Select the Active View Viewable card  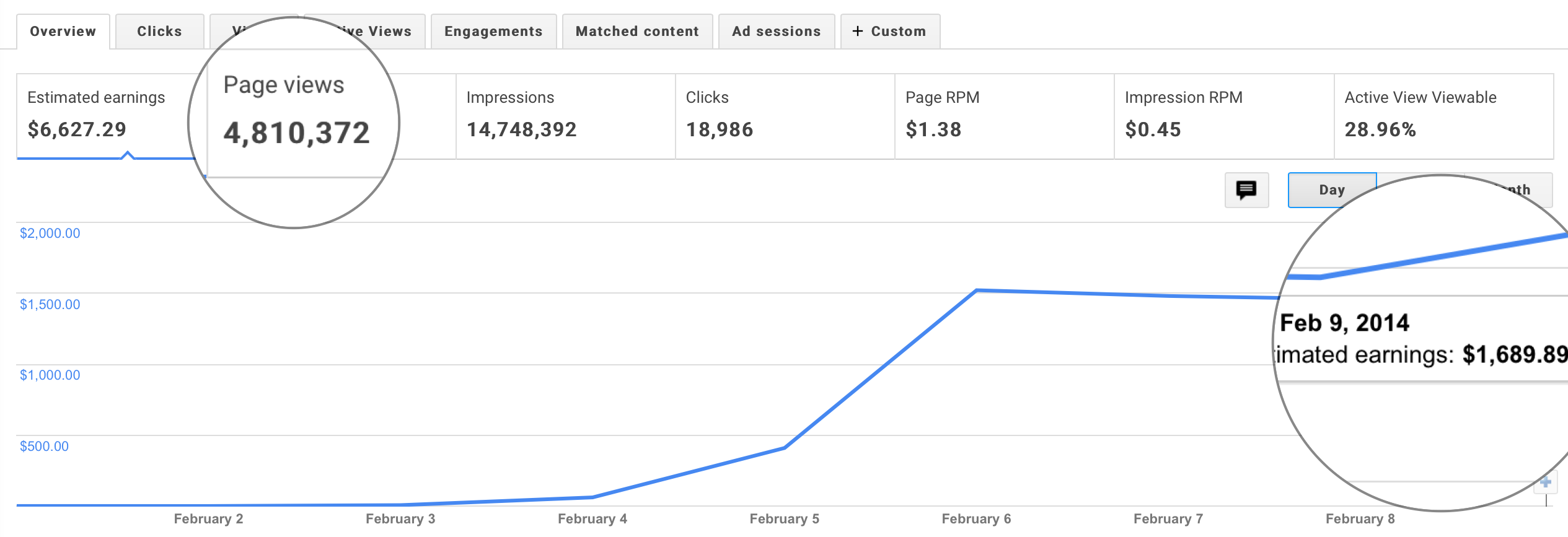pos(1443,116)
